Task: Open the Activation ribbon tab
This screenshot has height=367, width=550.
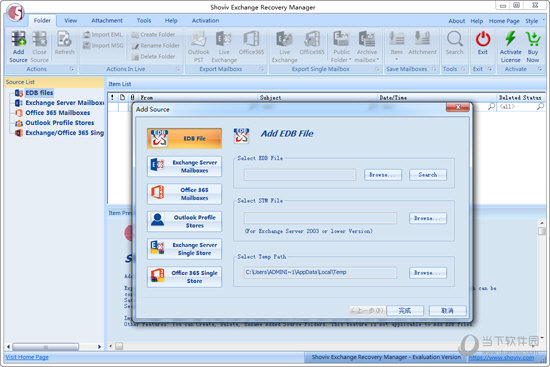Action: click(205, 21)
